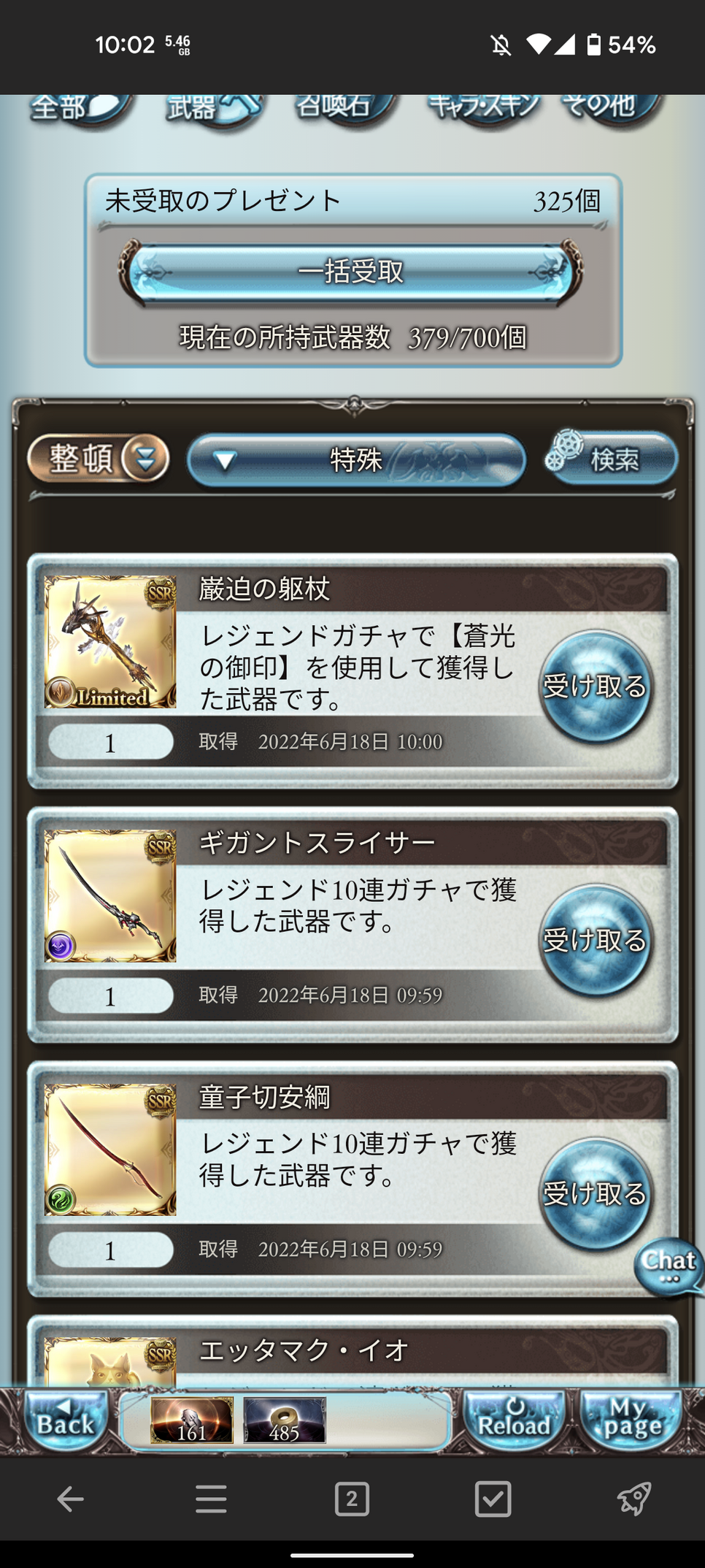Open browser hamburger menu icon
The image size is (705, 1568).
211,1500
